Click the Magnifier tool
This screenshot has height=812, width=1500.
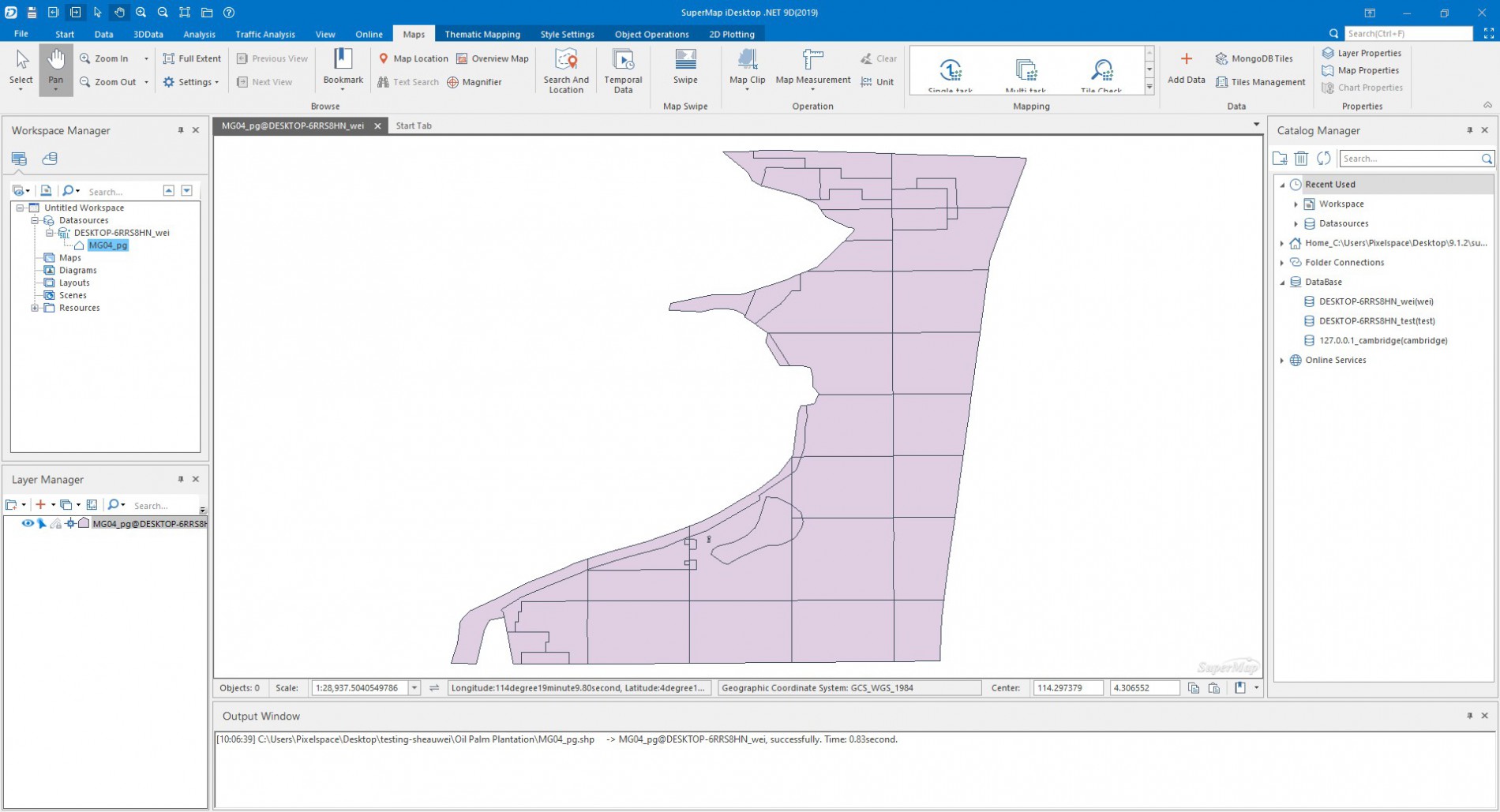(x=474, y=82)
